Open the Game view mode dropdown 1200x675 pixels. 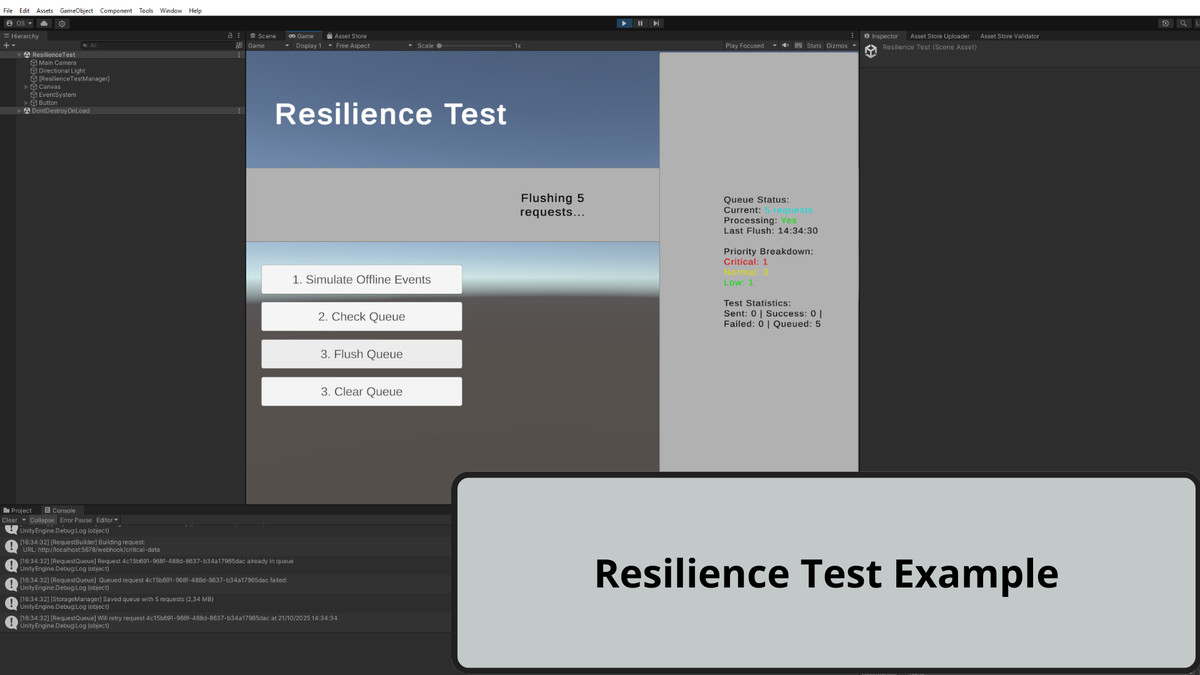point(268,46)
